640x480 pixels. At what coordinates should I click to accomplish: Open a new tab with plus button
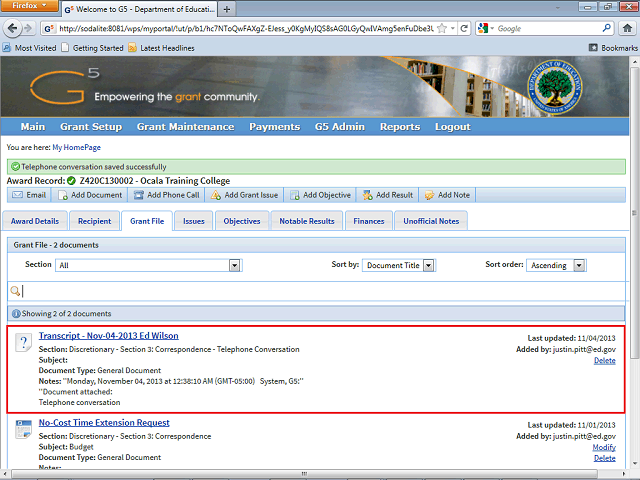pos(227,9)
